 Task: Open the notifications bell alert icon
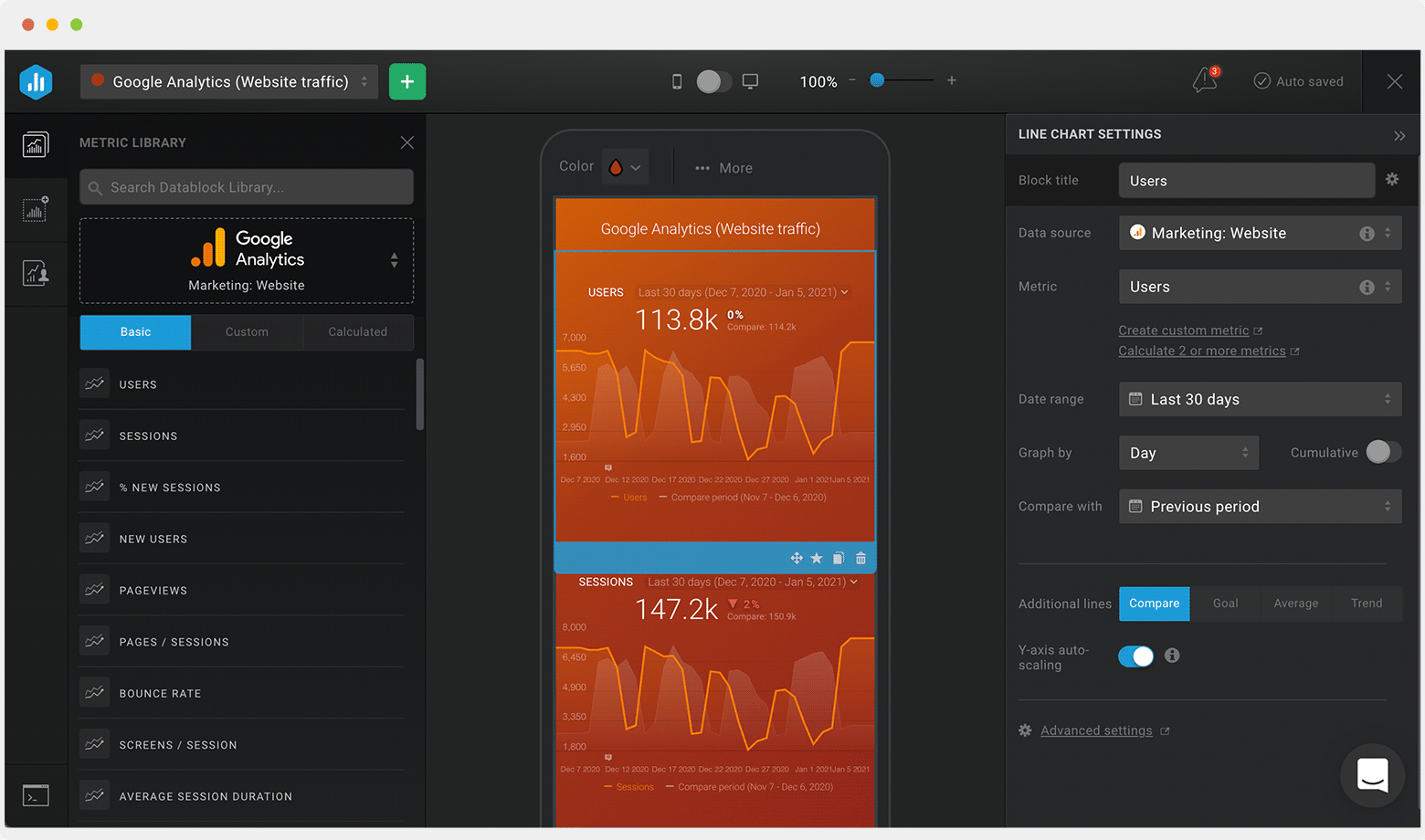click(x=1205, y=80)
